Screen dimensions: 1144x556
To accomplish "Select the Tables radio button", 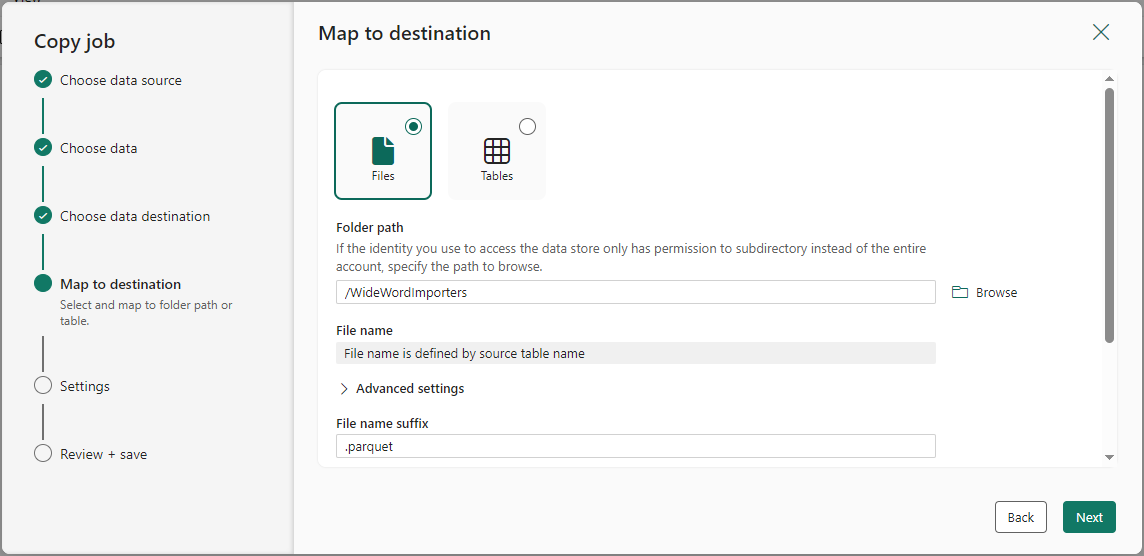I will (527, 127).
